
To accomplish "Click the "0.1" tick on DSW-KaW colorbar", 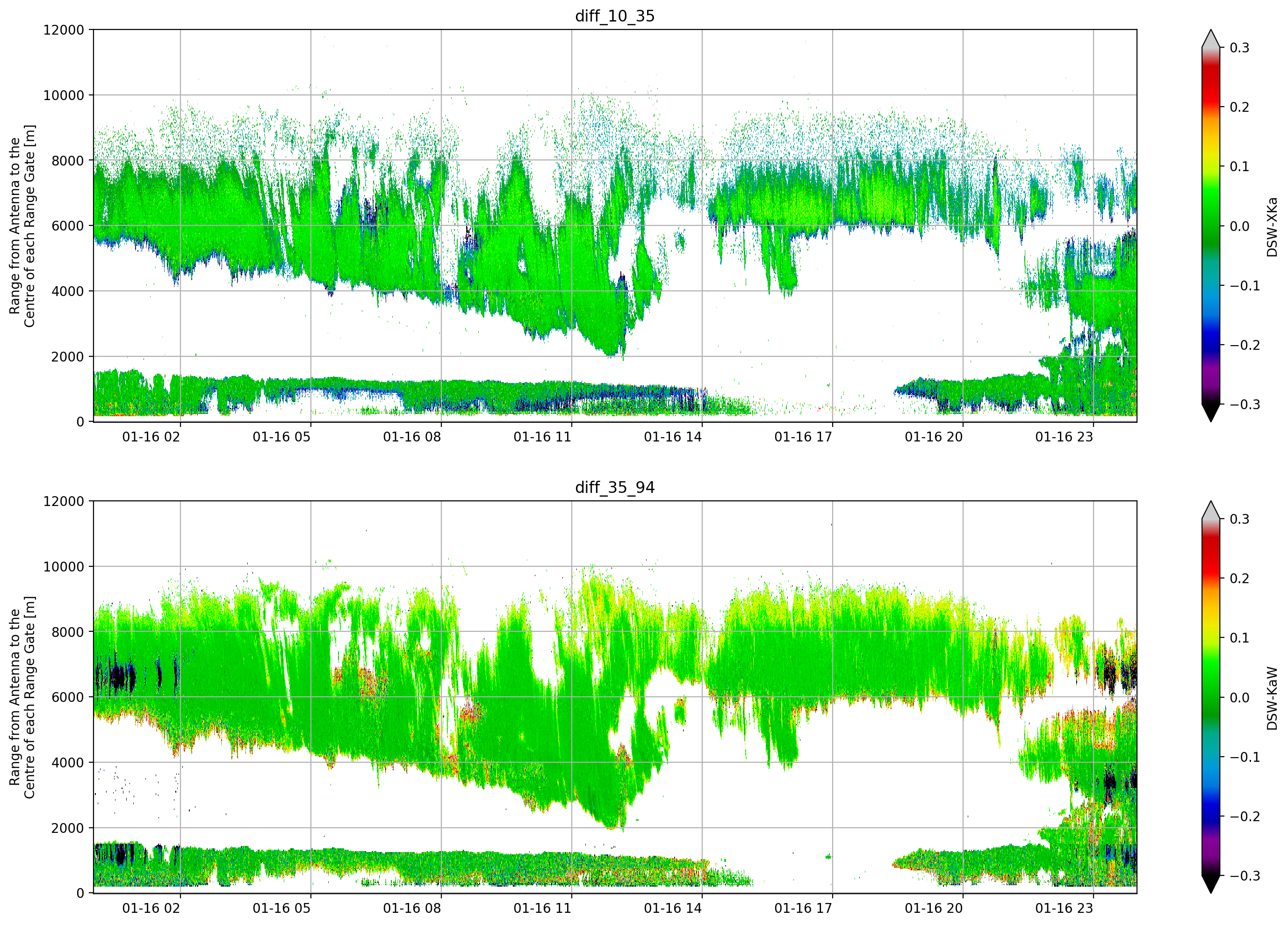I will [1240, 638].
